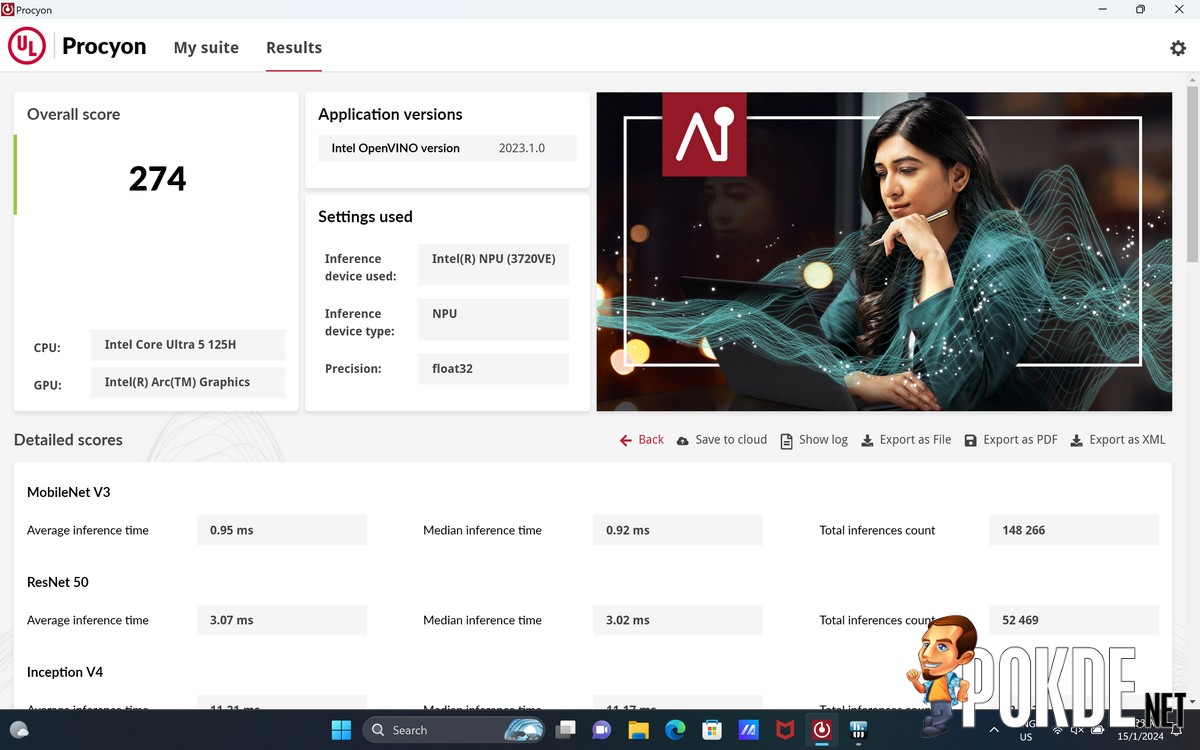Open Task View on the taskbar

pos(567,730)
